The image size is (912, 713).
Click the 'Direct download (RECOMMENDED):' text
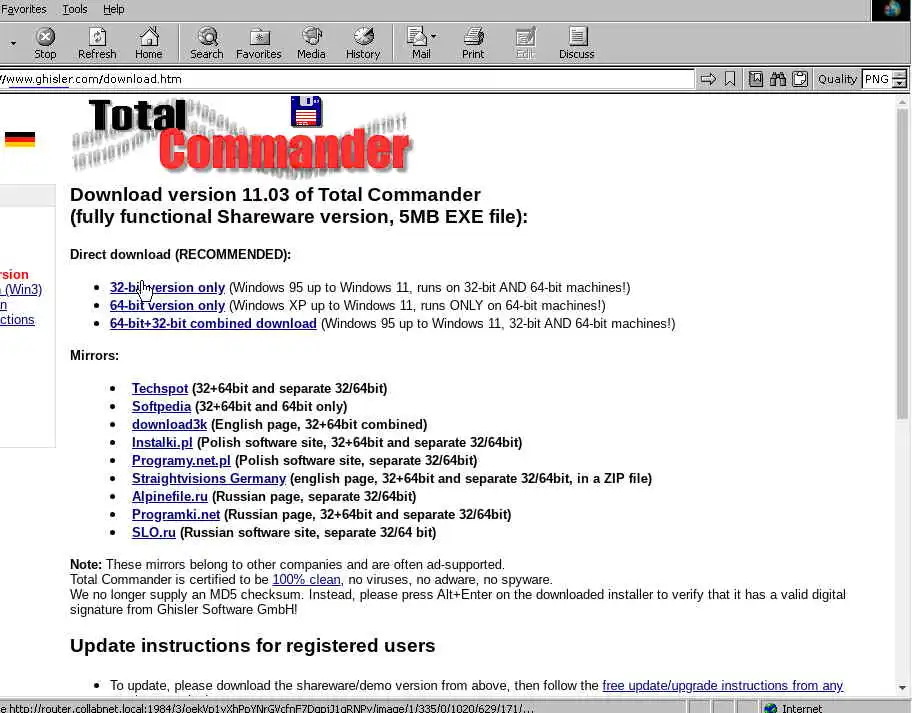click(180, 255)
